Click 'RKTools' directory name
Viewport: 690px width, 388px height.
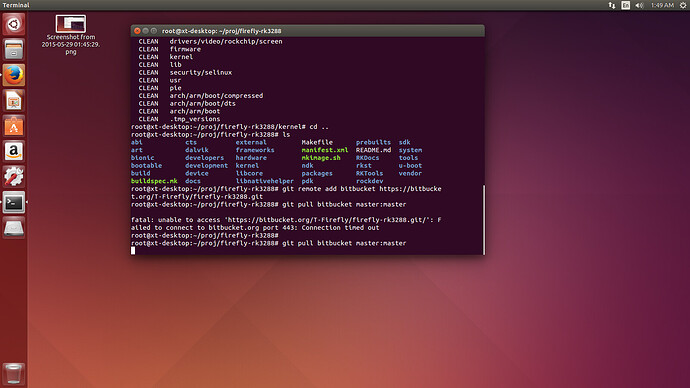click(369, 173)
